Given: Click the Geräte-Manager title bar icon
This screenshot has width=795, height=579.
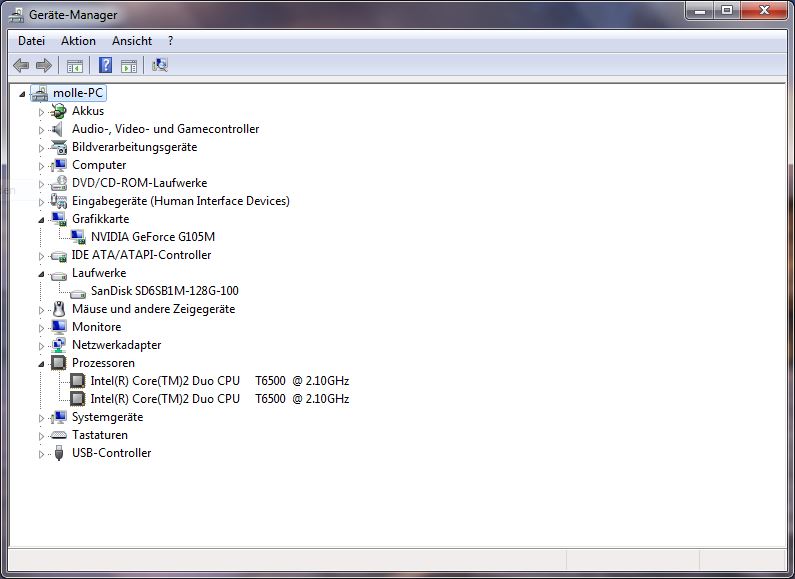Looking at the screenshot, I should click(16, 15).
